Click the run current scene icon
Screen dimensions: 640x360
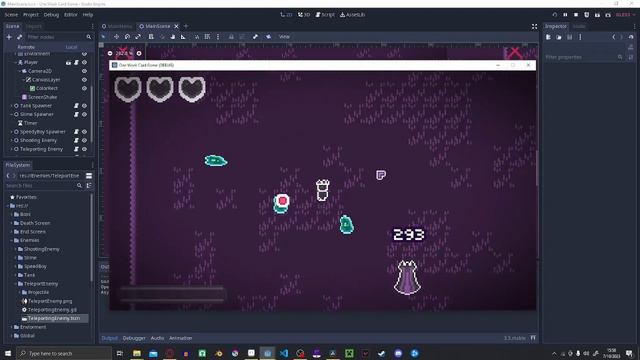(597, 15)
